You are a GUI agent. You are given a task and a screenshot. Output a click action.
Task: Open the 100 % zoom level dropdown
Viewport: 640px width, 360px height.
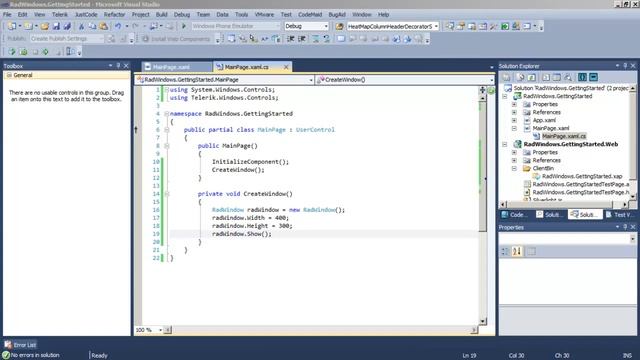click(160, 330)
